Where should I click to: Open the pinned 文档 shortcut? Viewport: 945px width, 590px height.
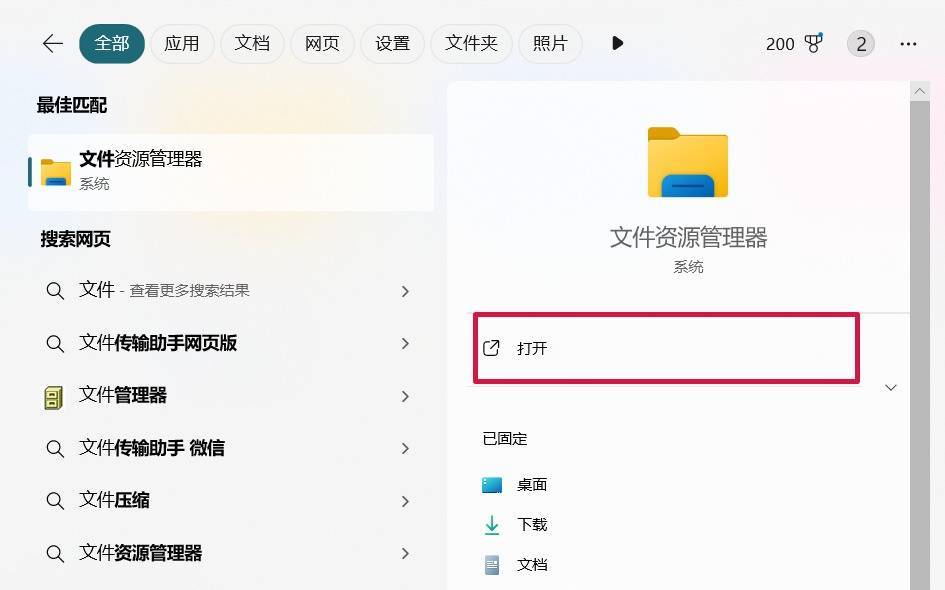pos(531,564)
